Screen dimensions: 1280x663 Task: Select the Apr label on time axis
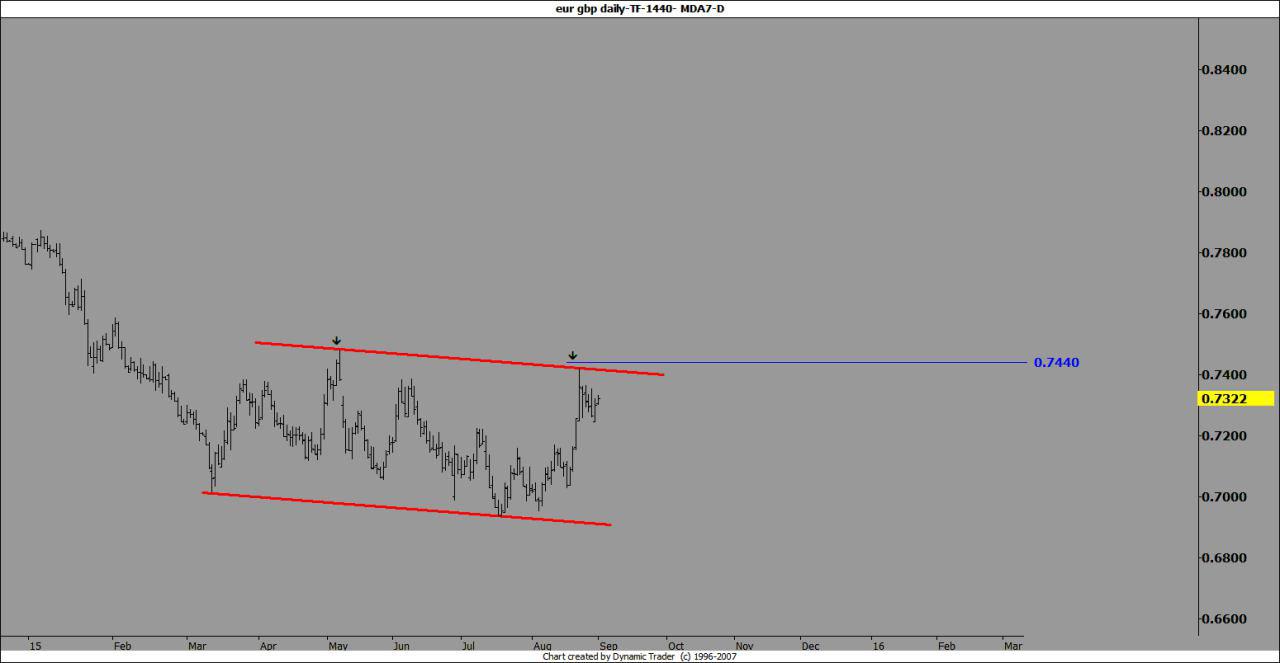coord(268,646)
